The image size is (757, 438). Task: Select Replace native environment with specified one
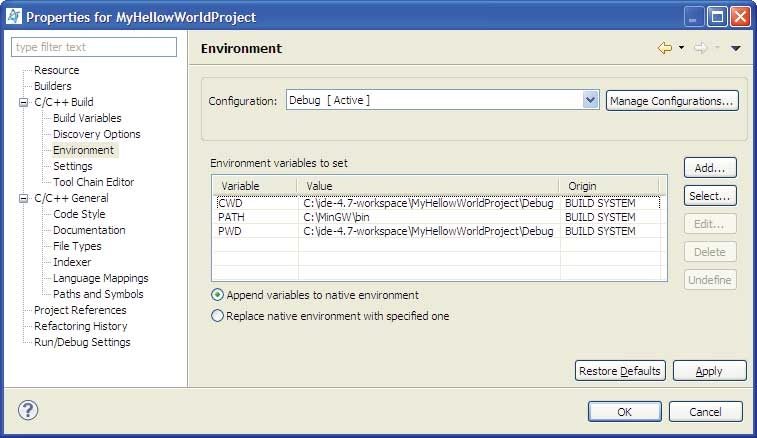[x=217, y=316]
